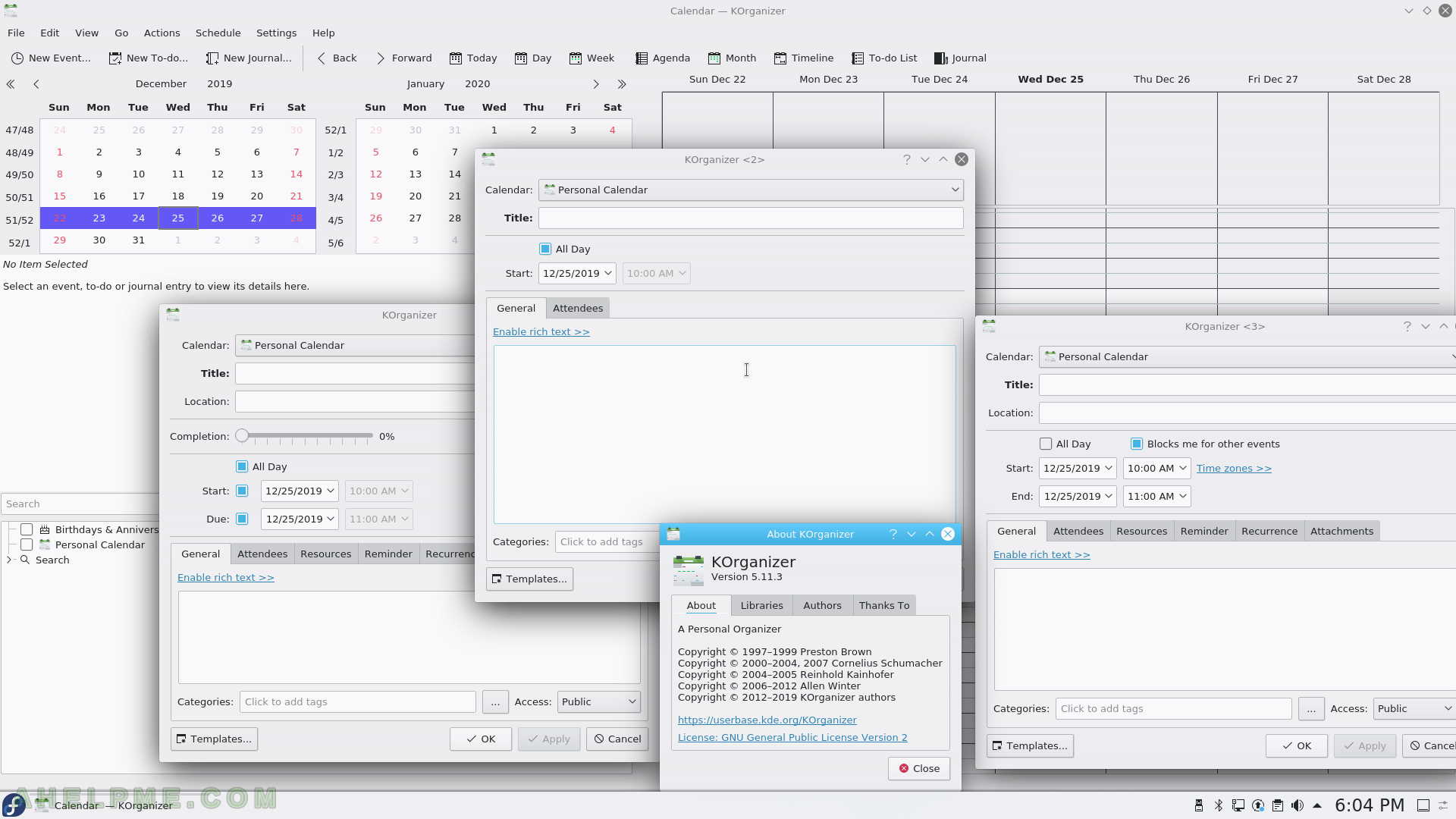
Task: Switch to Day view
Action: [533, 58]
